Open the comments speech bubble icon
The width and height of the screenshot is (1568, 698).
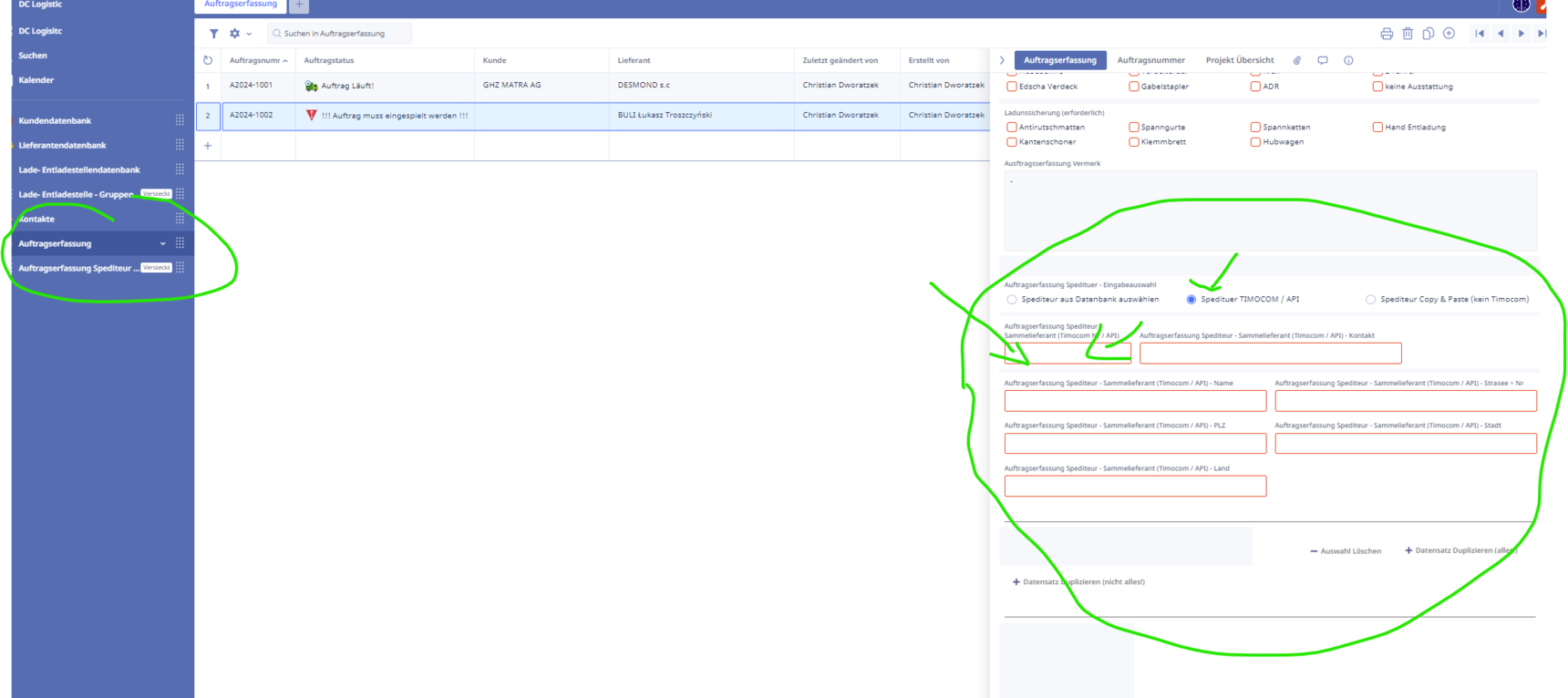point(1323,60)
